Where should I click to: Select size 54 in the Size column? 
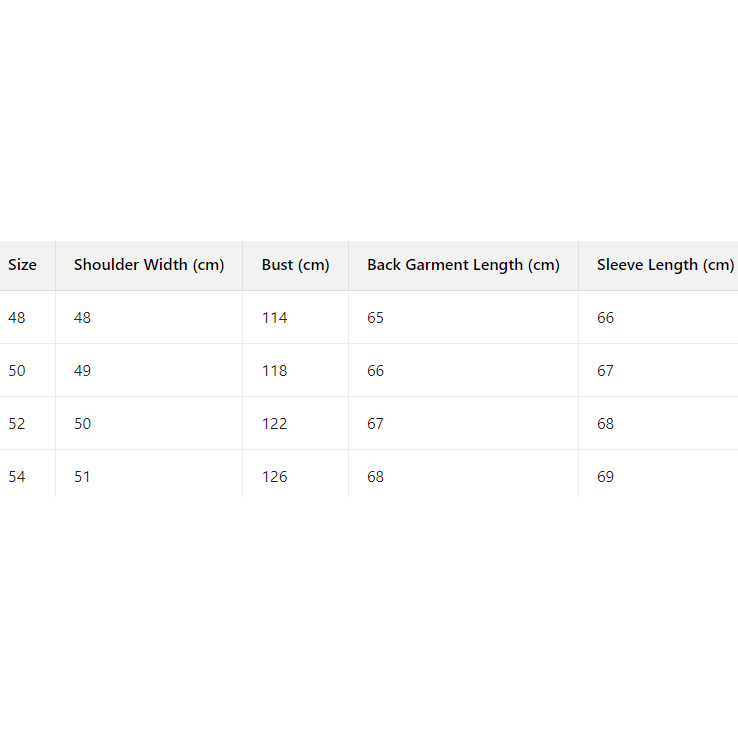tap(17, 477)
